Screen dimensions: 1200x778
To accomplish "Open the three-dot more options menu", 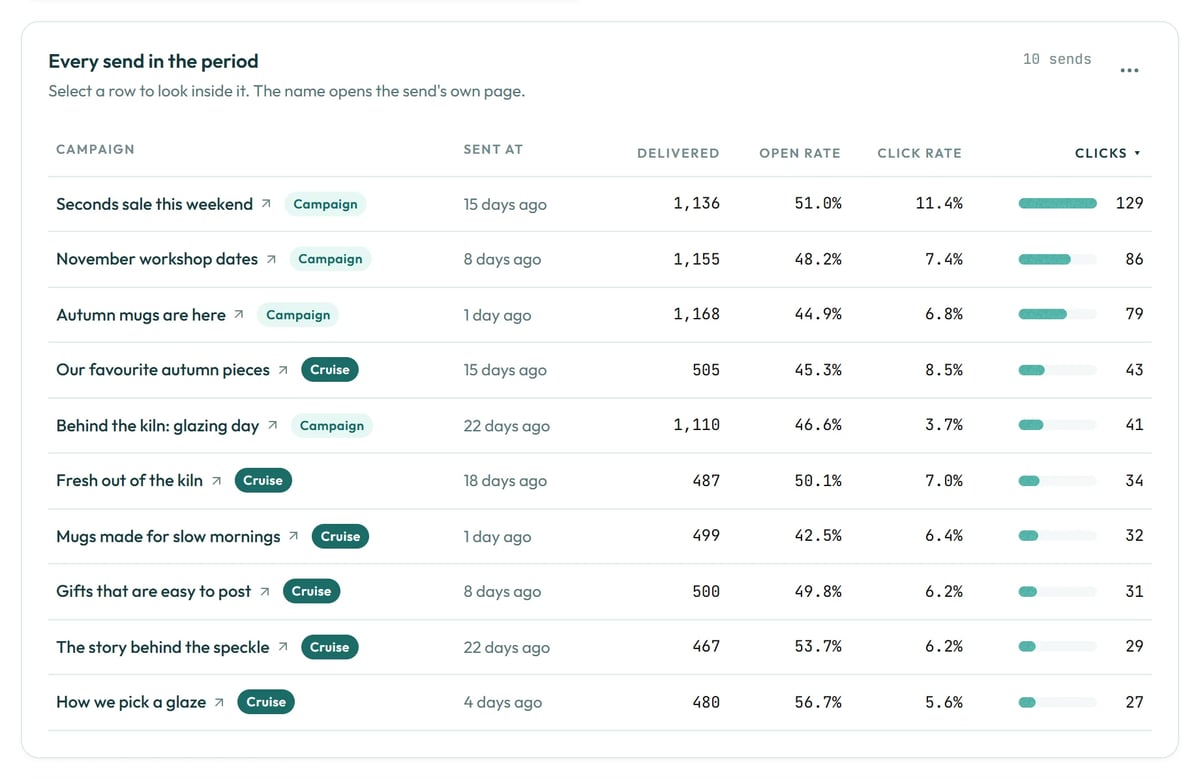I will [1129, 70].
